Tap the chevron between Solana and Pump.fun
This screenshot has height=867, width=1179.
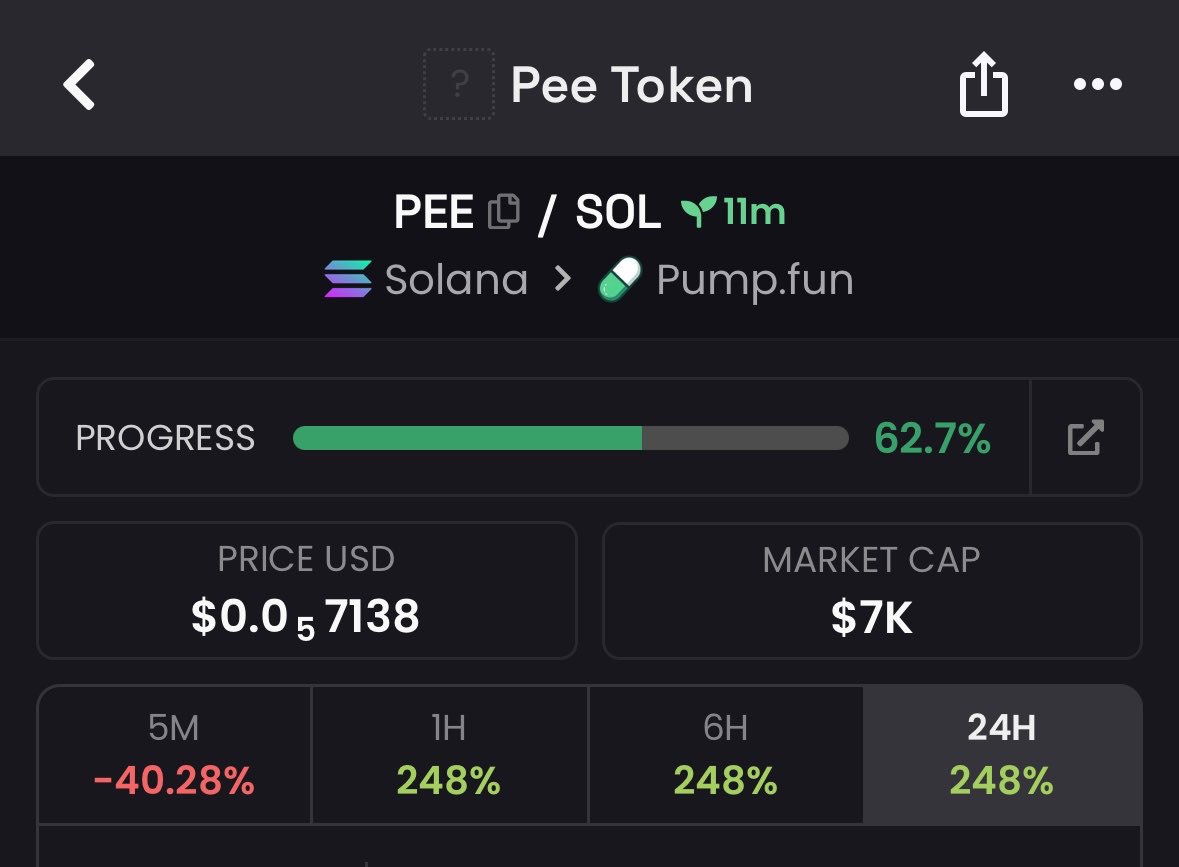pos(562,279)
